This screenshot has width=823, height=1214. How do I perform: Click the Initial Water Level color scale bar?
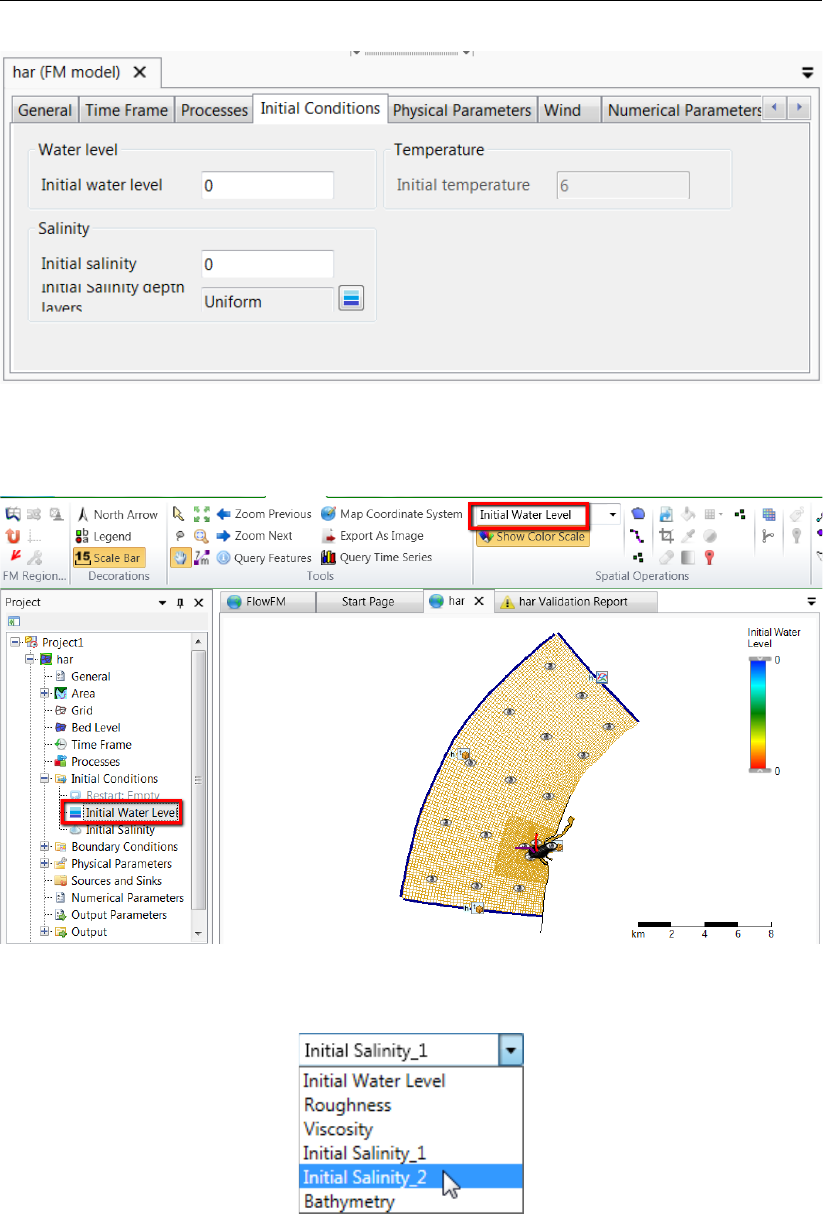(762, 715)
